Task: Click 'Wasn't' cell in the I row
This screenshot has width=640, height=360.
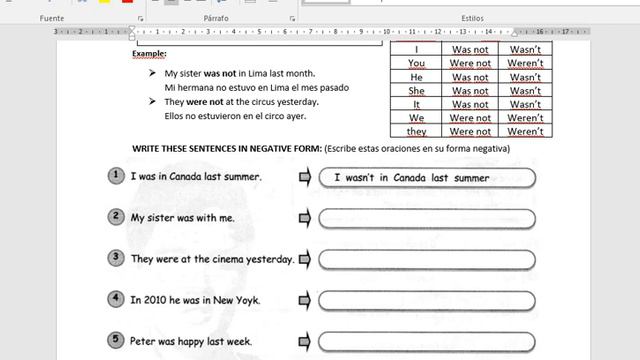Action: click(525, 49)
